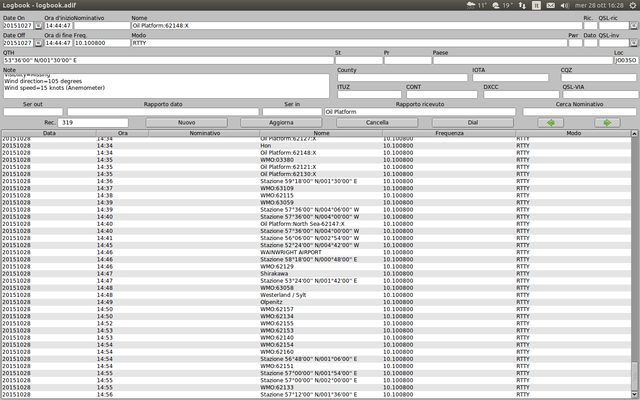This screenshot has width=640, height=400.
Task: Go to previous record with left green arrow
Action: pos(551,122)
